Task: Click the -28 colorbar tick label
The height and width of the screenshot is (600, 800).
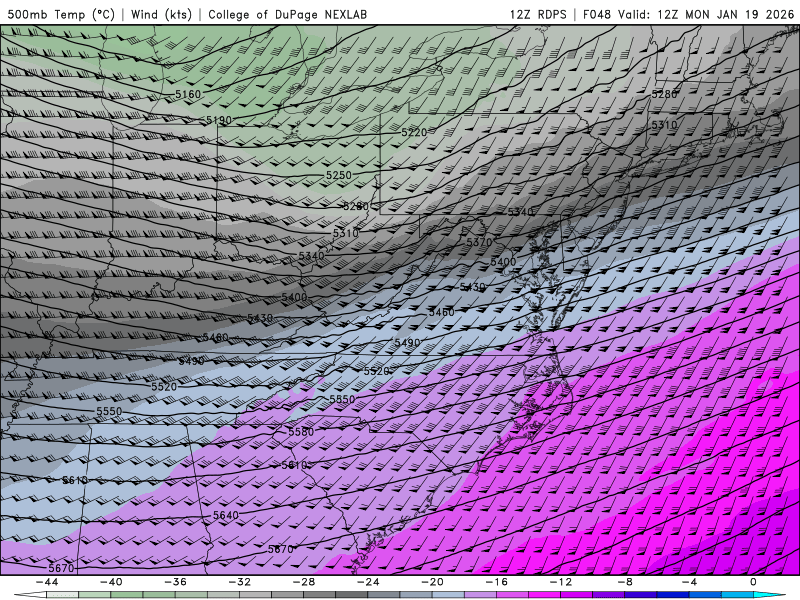Action: (304, 582)
